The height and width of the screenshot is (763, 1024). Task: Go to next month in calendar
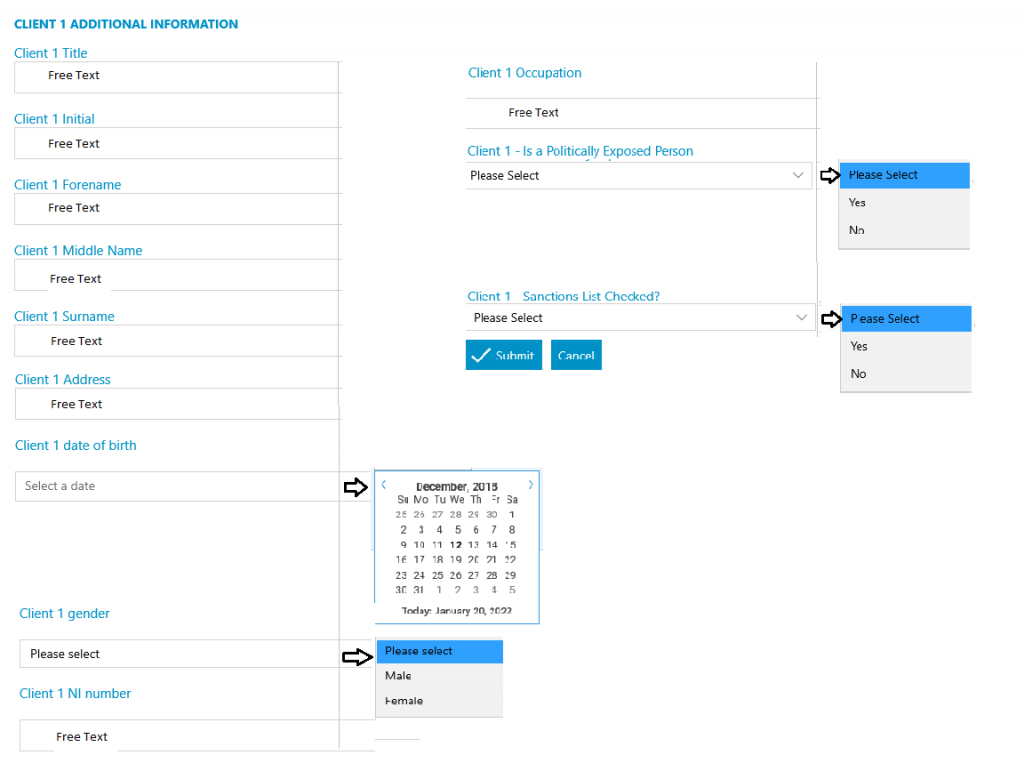pos(530,485)
